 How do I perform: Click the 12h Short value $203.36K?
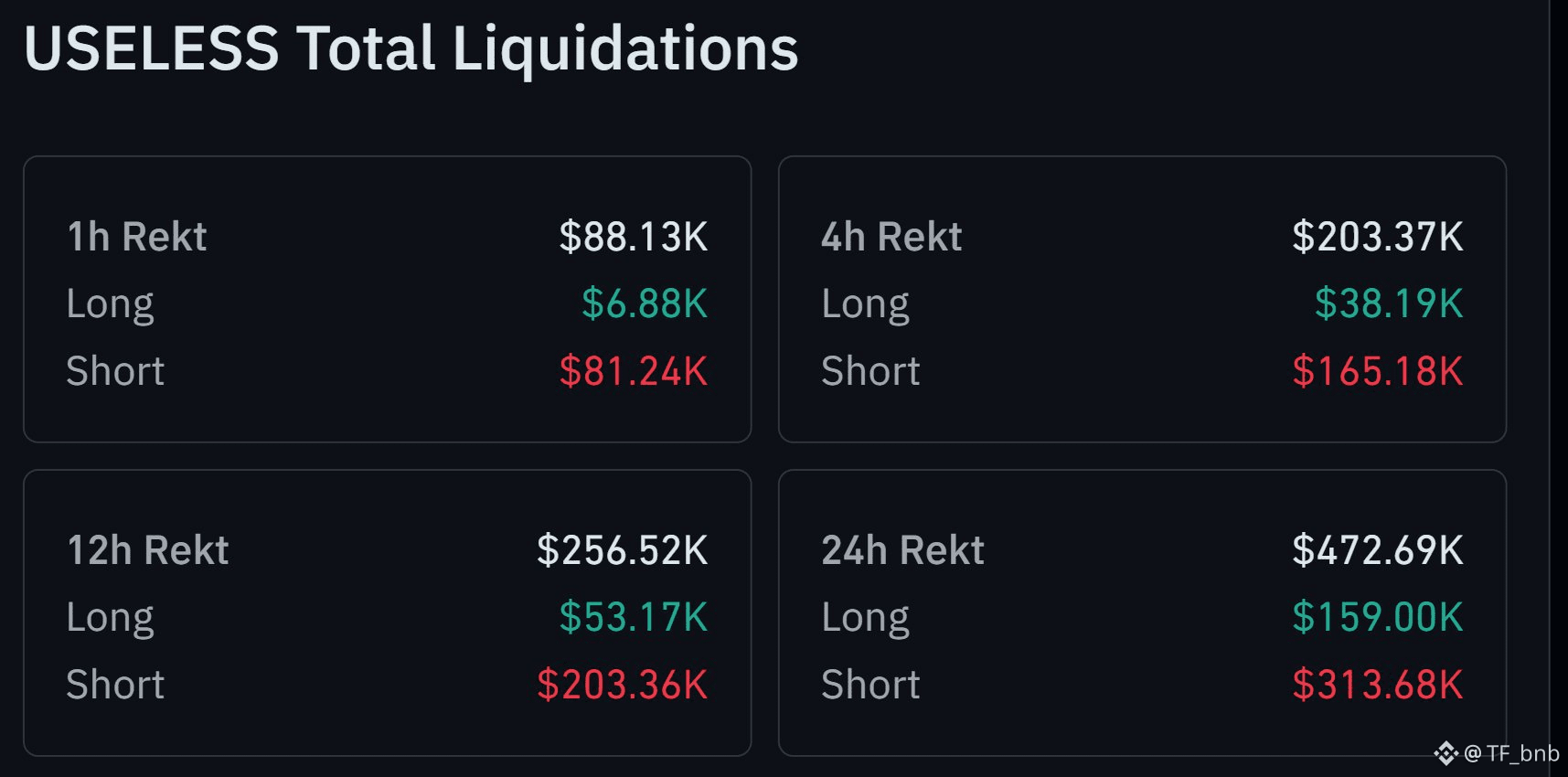tap(623, 685)
